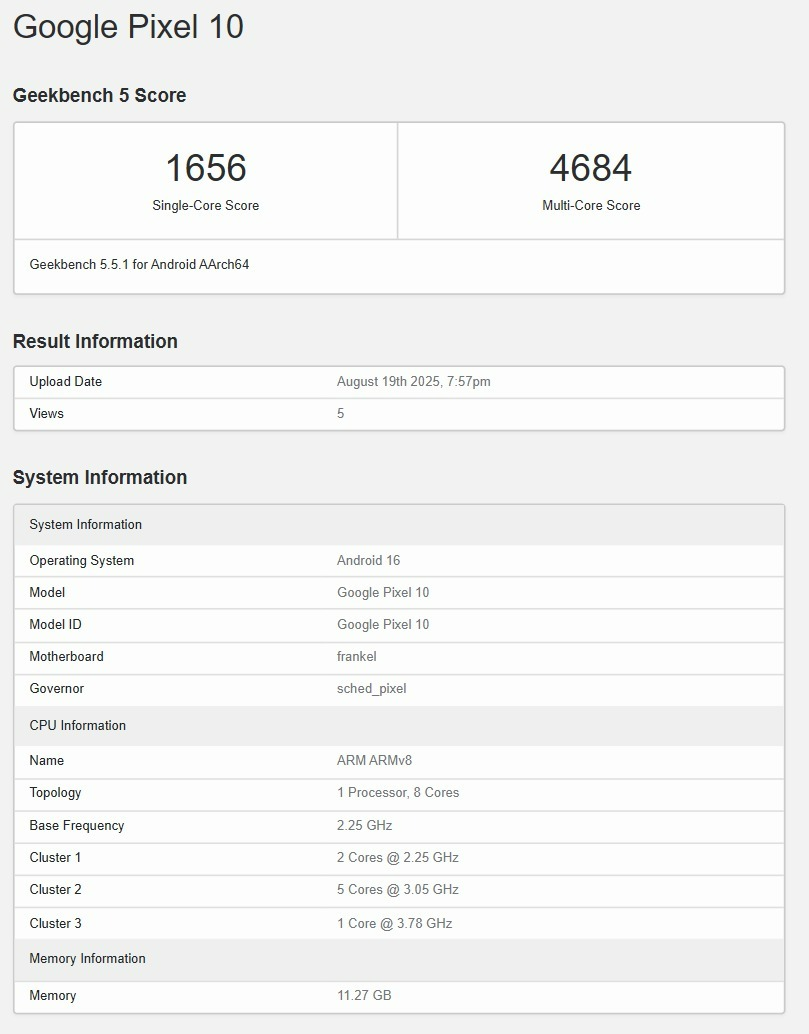This screenshot has height=1034, width=809.
Task: Click the single-core score value 1656
Action: [x=206, y=167]
